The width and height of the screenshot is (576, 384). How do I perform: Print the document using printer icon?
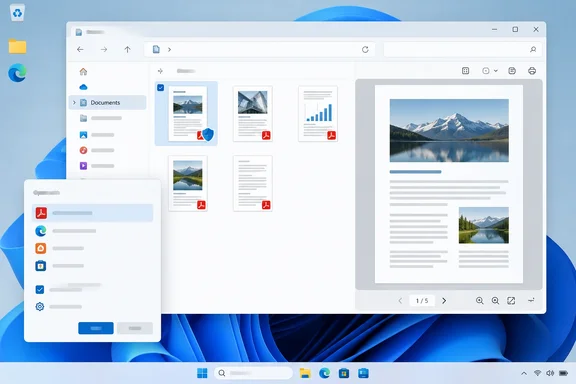(x=532, y=71)
